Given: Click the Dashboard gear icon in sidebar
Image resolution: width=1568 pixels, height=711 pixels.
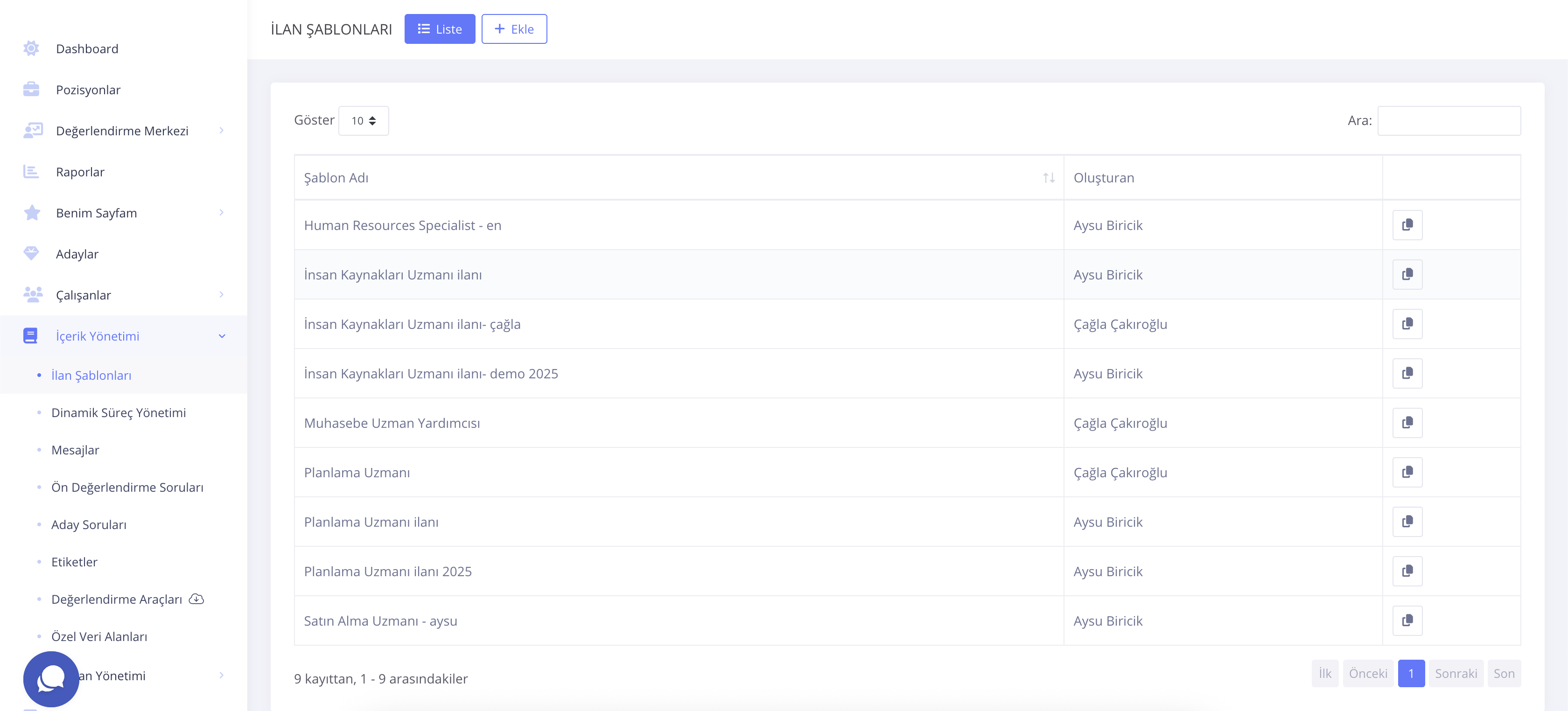Looking at the screenshot, I should tap(31, 49).
